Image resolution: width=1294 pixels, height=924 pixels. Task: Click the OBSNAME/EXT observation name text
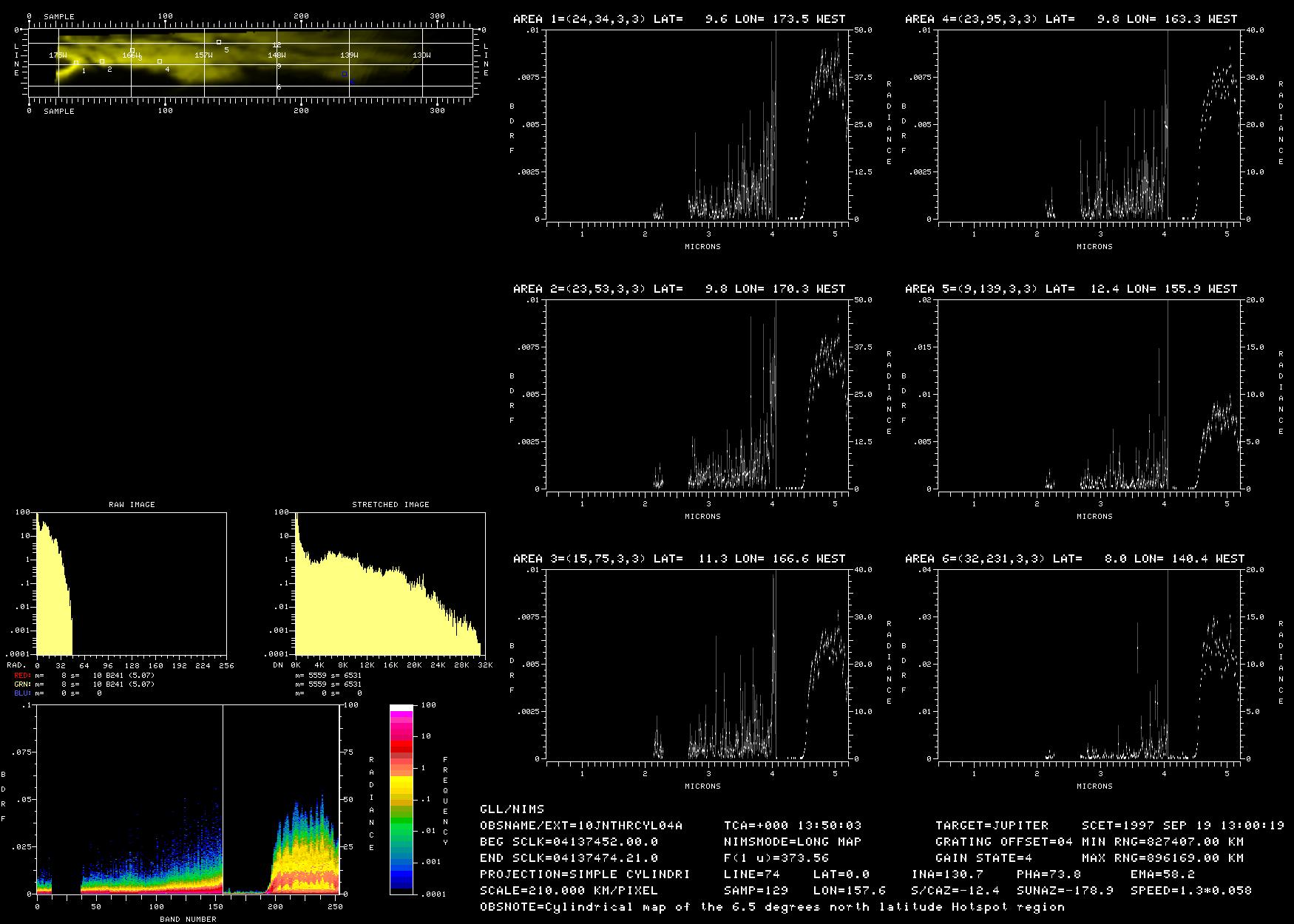[581, 826]
